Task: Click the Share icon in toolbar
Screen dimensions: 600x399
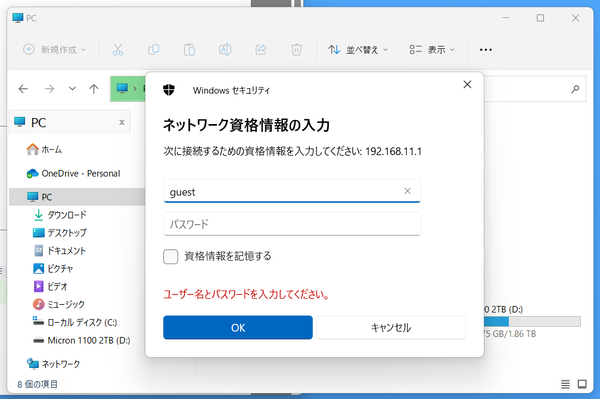Action: [x=261, y=50]
